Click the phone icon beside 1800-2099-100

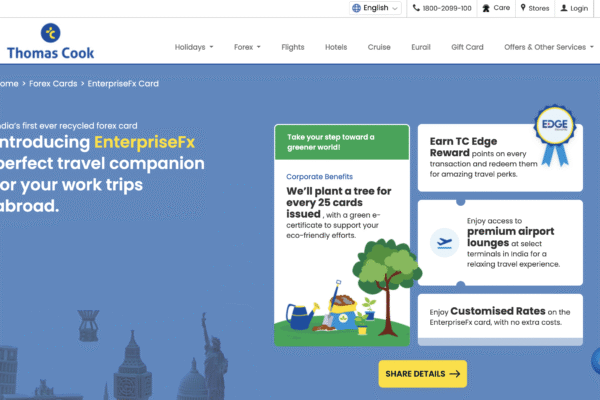coord(416,8)
